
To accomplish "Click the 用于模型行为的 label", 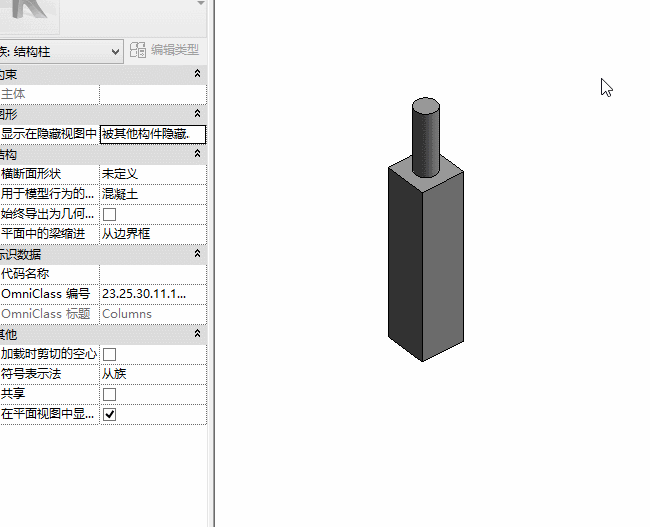I will coord(48,194).
